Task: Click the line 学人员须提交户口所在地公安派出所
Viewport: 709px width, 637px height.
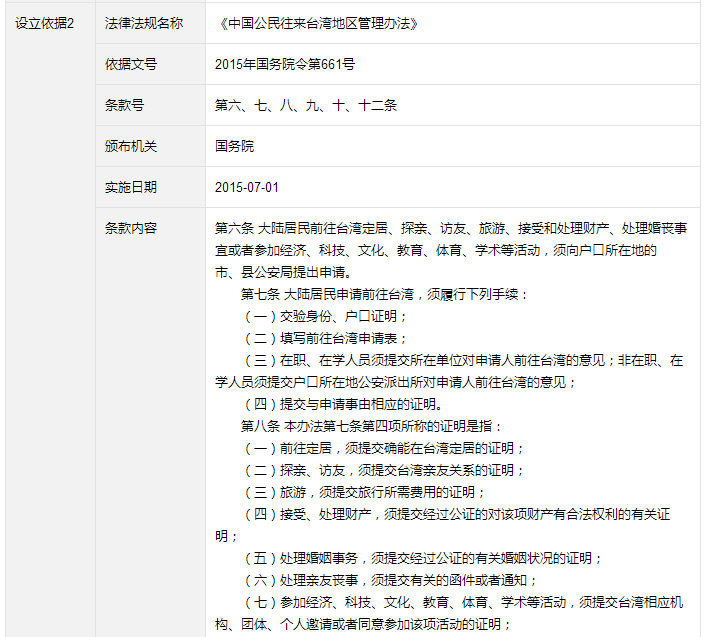Action: 396,382
